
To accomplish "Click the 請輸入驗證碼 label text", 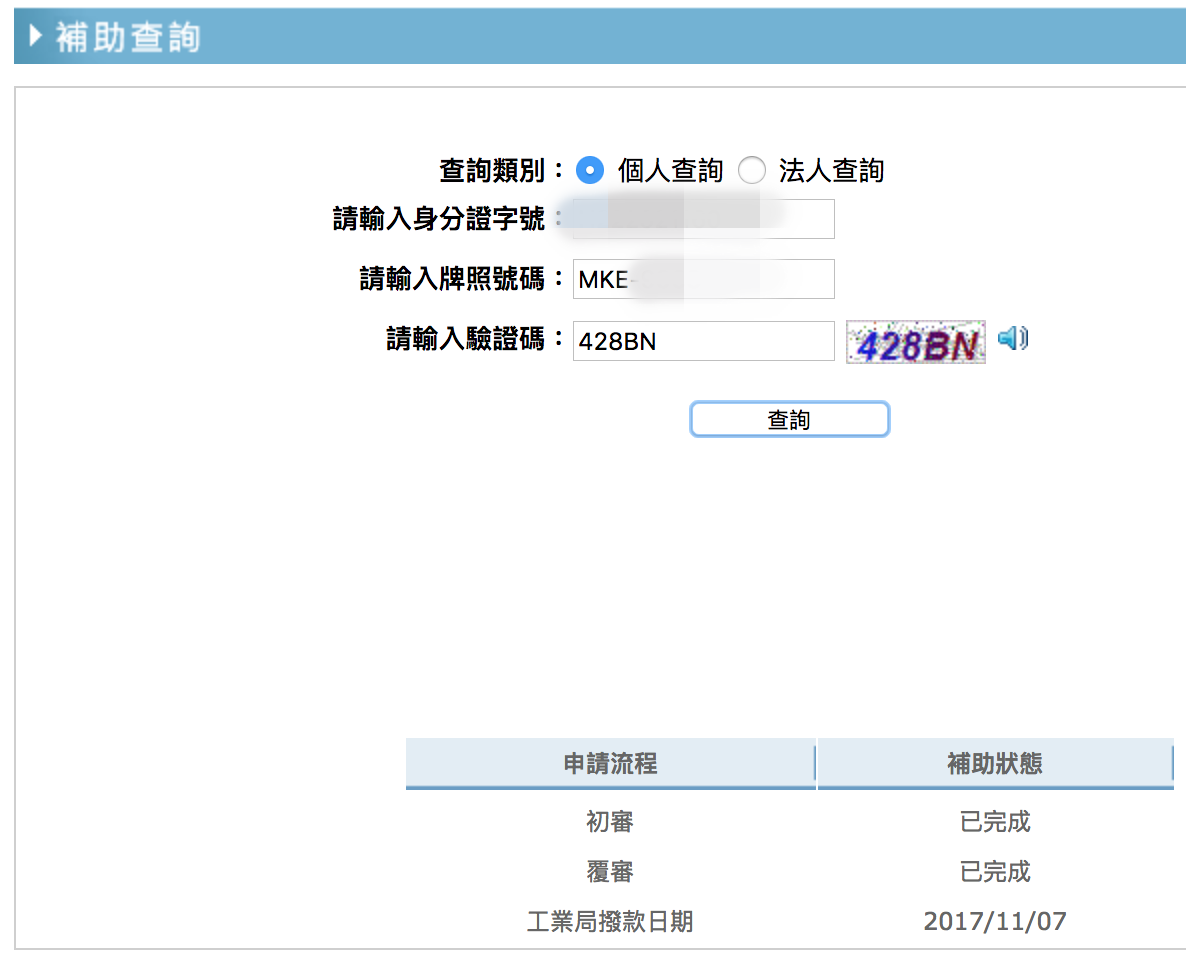I will pos(465,341).
